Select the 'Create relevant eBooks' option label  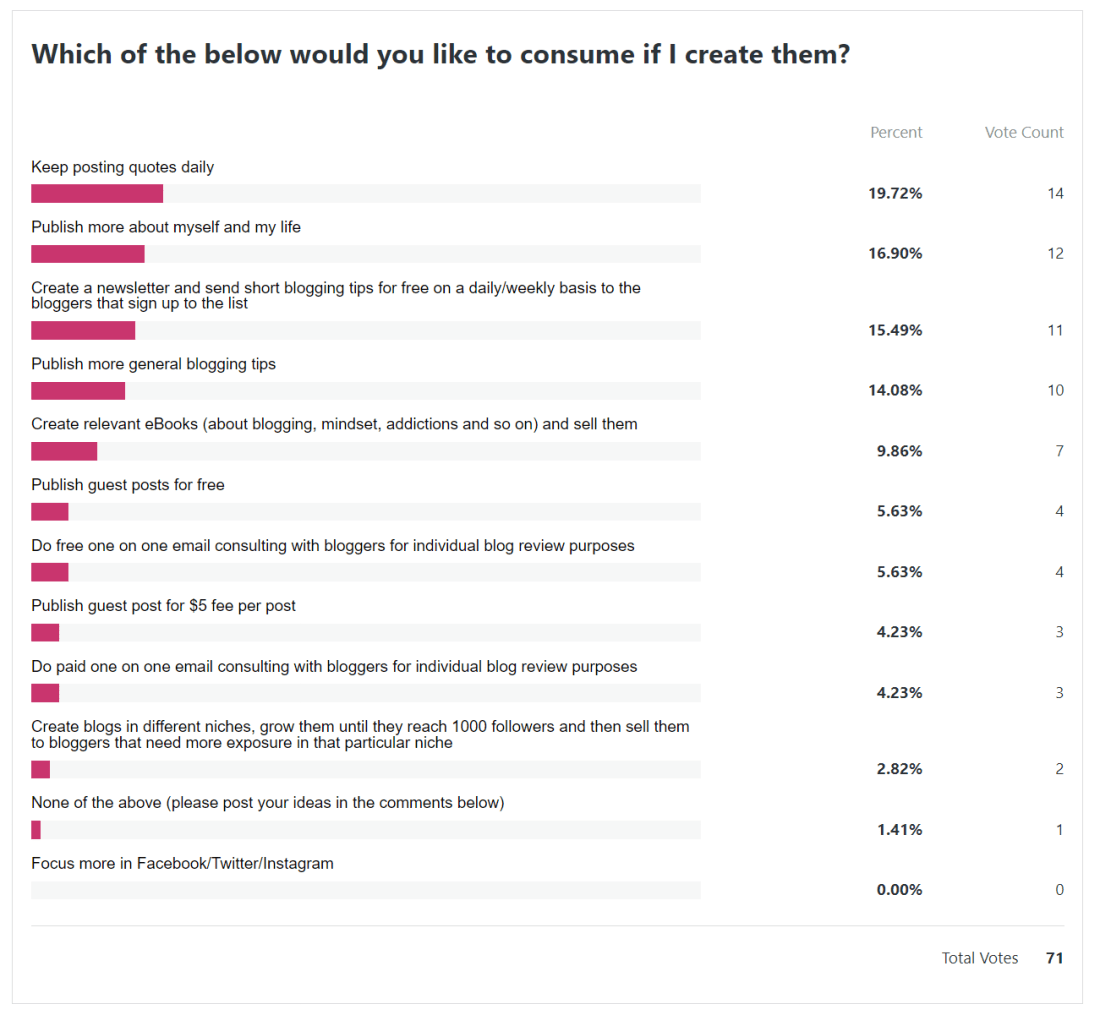click(x=334, y=424)
